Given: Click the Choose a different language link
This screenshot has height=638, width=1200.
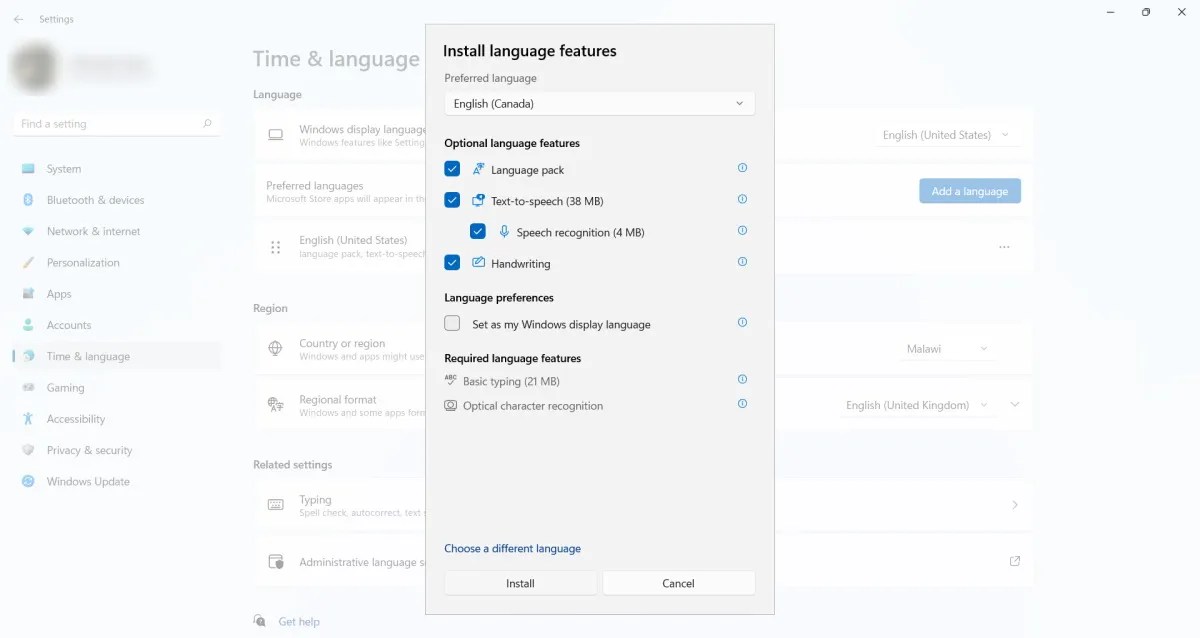Looking at the screenshot, I should pyautogui.click(x=513, y=548).
